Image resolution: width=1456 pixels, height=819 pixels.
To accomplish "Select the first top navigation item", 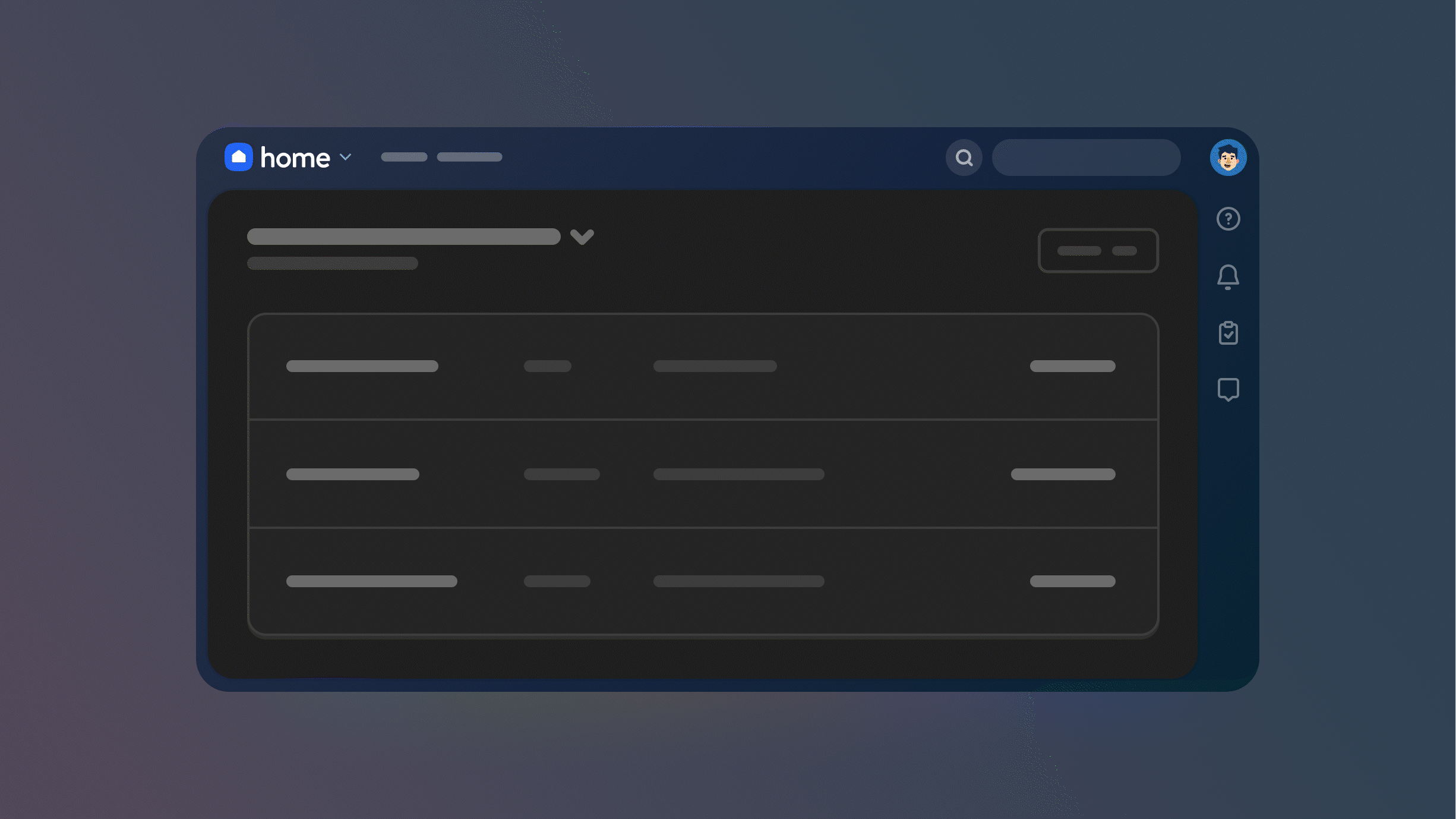I will coord(404,157).
